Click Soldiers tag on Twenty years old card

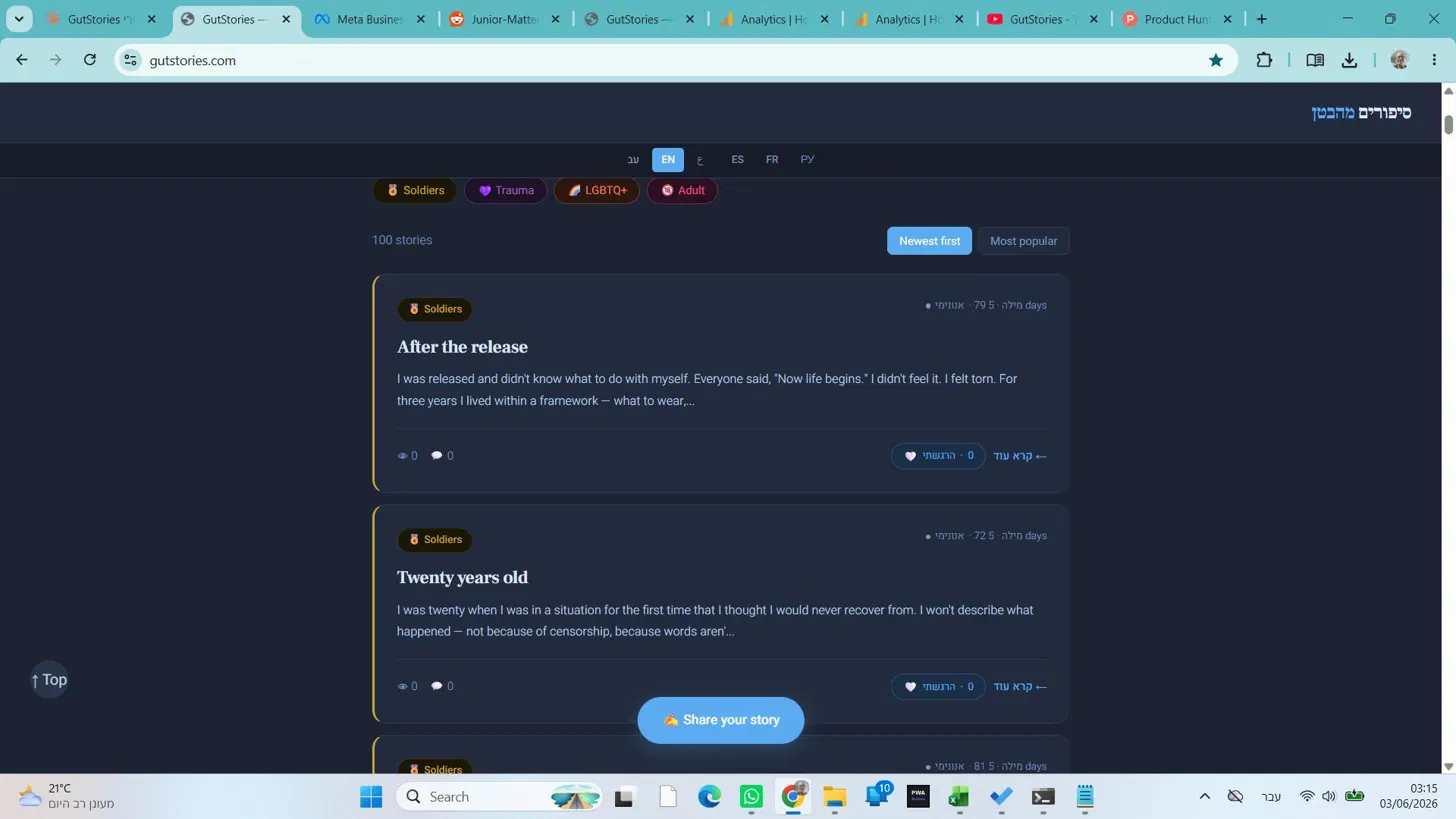434,540
